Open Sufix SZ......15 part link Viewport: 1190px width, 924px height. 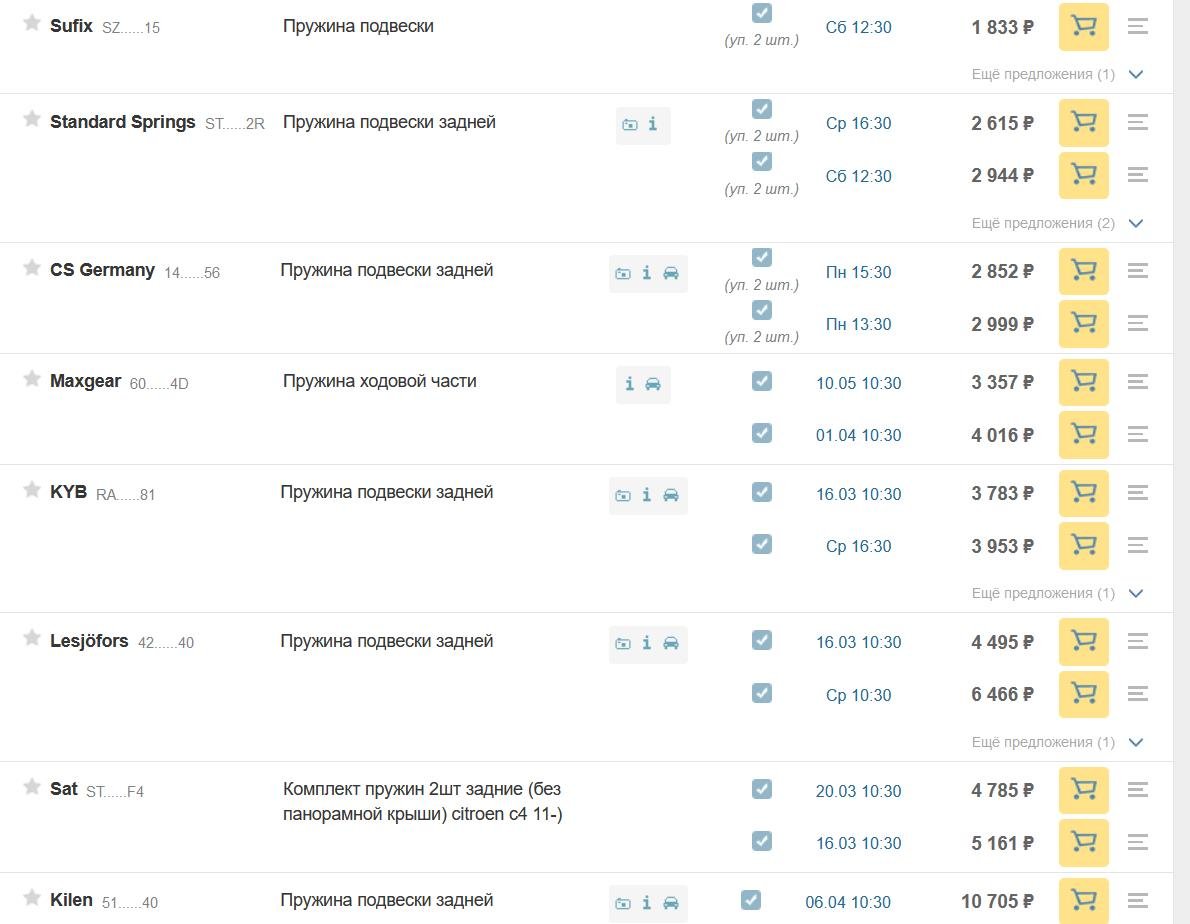coord(131,28)
